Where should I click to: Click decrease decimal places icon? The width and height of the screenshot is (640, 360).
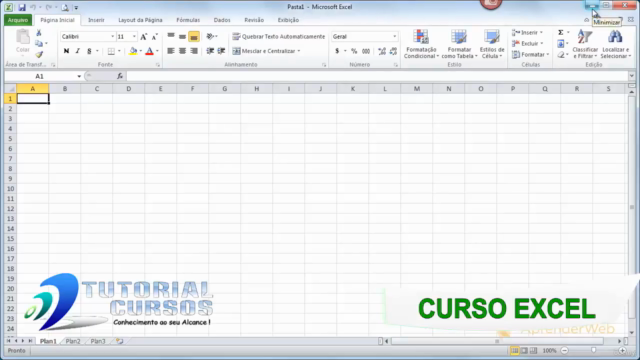[x=393, y=51]
